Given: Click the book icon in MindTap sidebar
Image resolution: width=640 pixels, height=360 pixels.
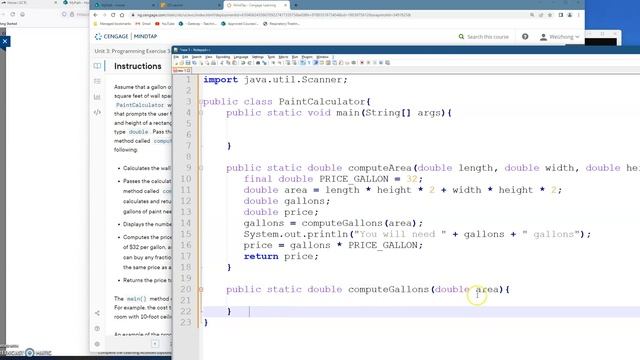Looking at the screenshot, I should (x=97, y=66).
